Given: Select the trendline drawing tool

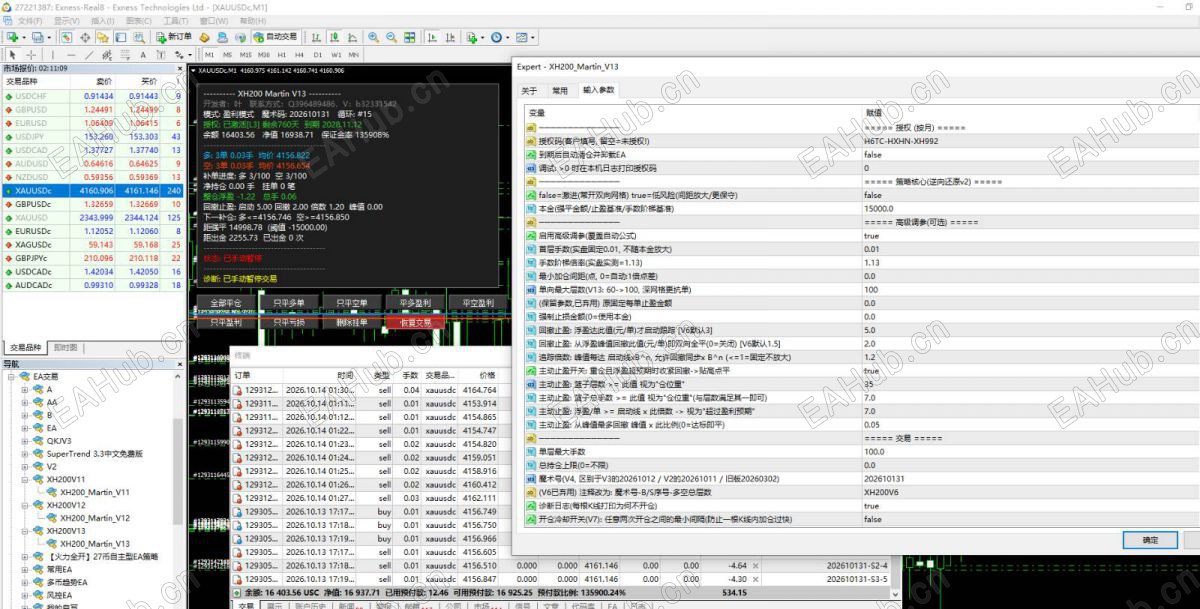Looking at the screenshot, I should click(90, 54).
